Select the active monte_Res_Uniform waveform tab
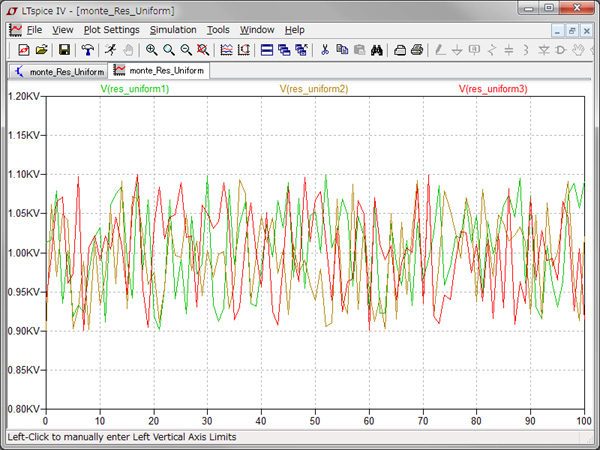Viewport: 600px width, 450px height. click(158, 71)
